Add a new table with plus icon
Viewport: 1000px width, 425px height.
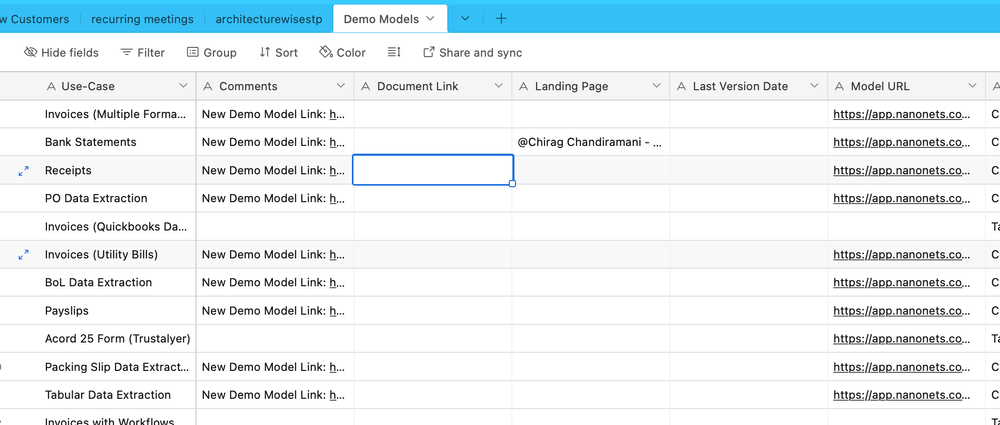point(501,18)
